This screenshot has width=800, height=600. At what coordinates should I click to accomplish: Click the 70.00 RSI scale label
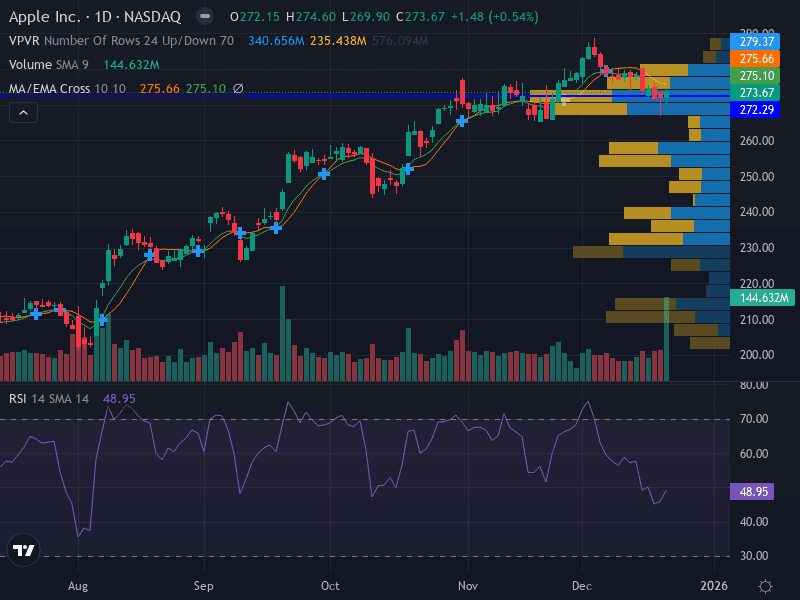[754, 419]
